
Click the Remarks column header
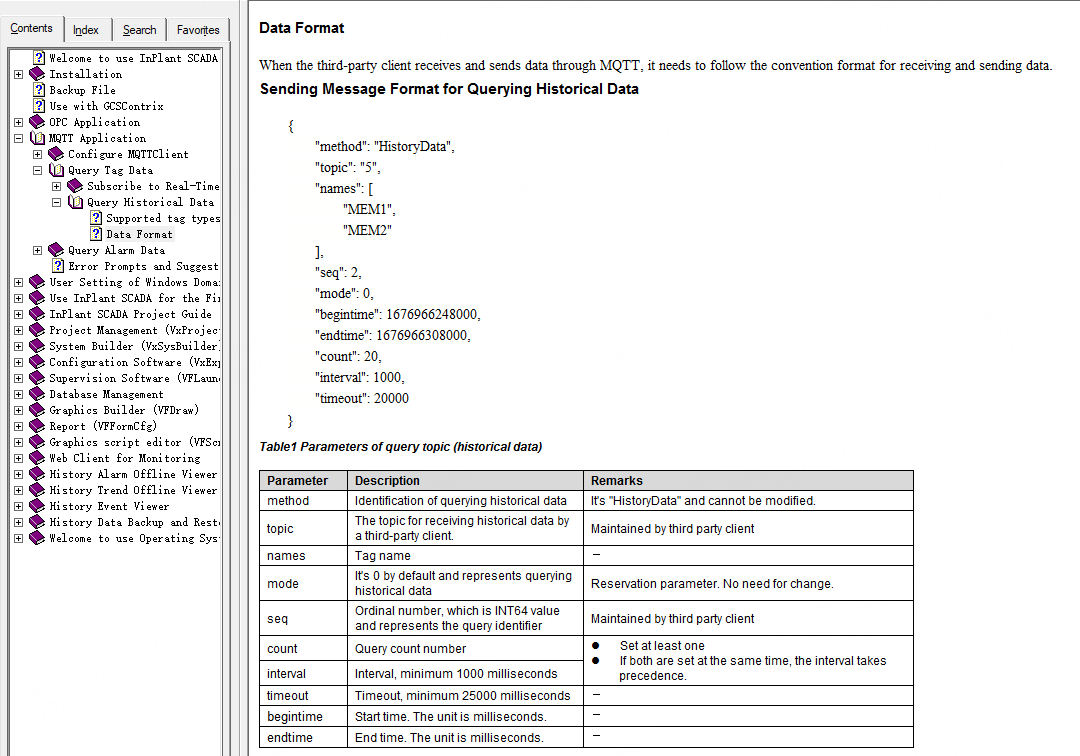749,481
